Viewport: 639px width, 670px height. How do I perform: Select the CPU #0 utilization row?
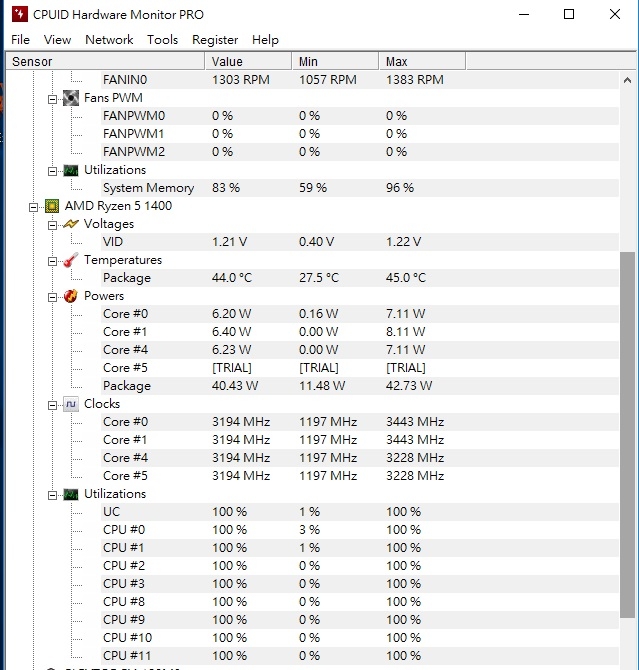pyautogui.click(x=359, y=530)
